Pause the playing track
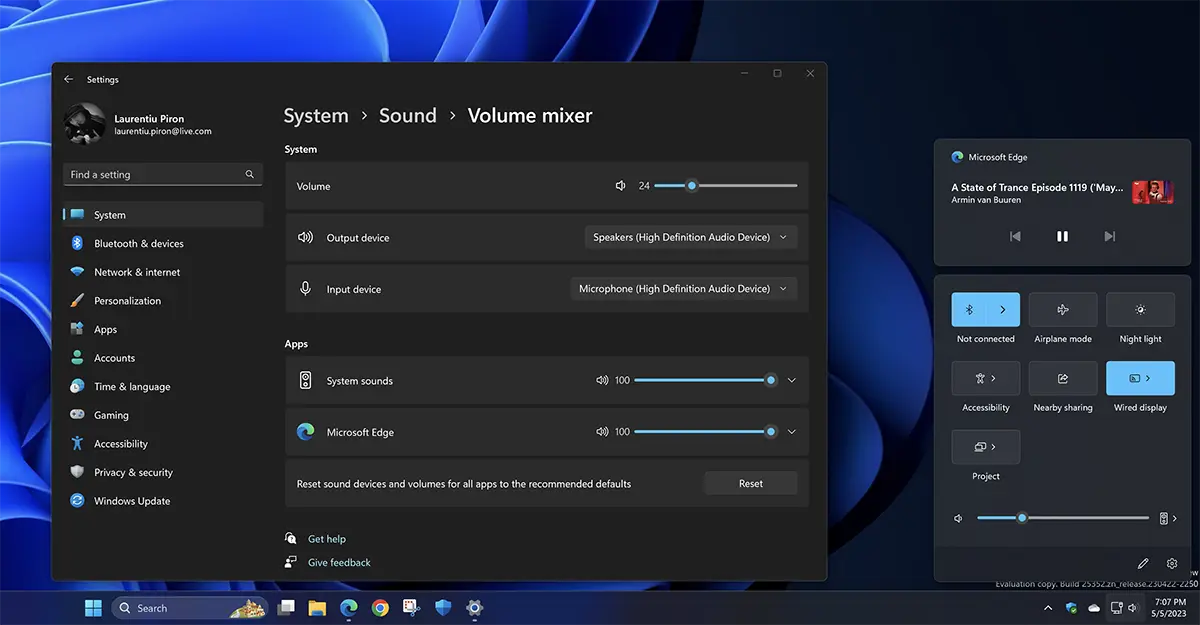The height and width of the screenshot is (625, 1200). pos(1062,236)
